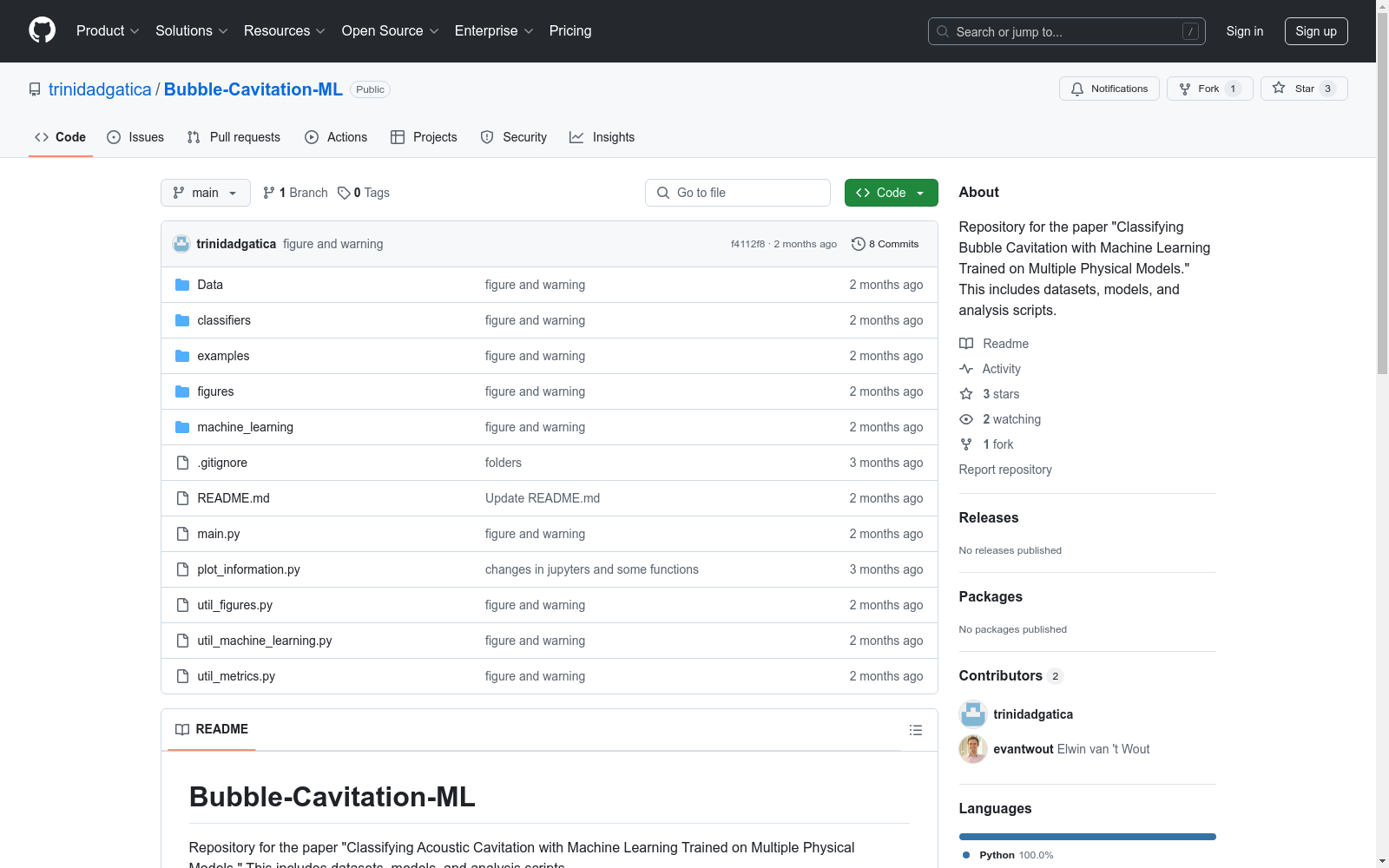Open the 8 Commits link

pos(885,244)
